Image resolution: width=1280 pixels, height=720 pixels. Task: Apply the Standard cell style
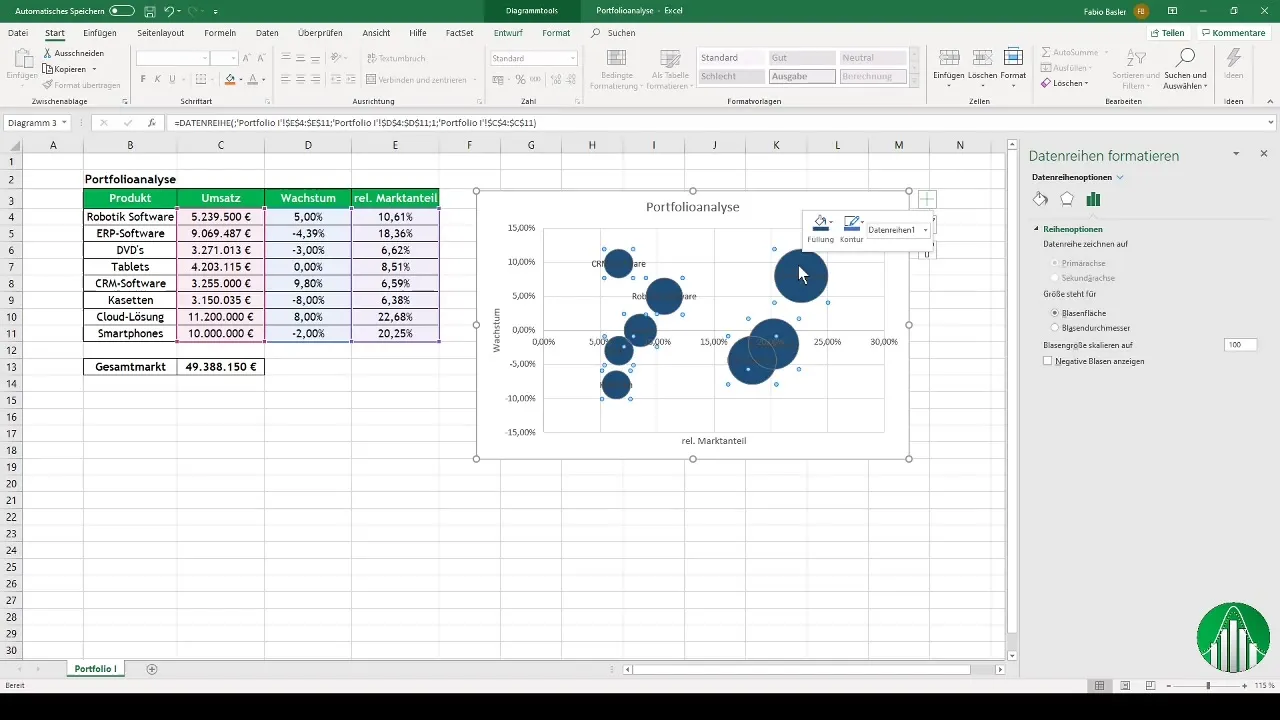(x=732, y=58)
